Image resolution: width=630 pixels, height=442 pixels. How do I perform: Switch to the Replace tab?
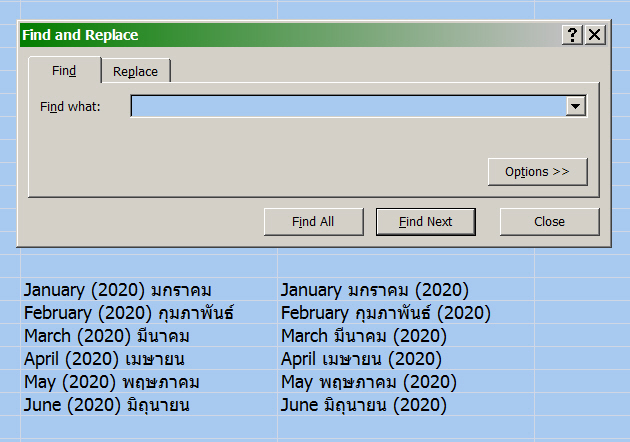pyautogui.click(x=135, y=71)
